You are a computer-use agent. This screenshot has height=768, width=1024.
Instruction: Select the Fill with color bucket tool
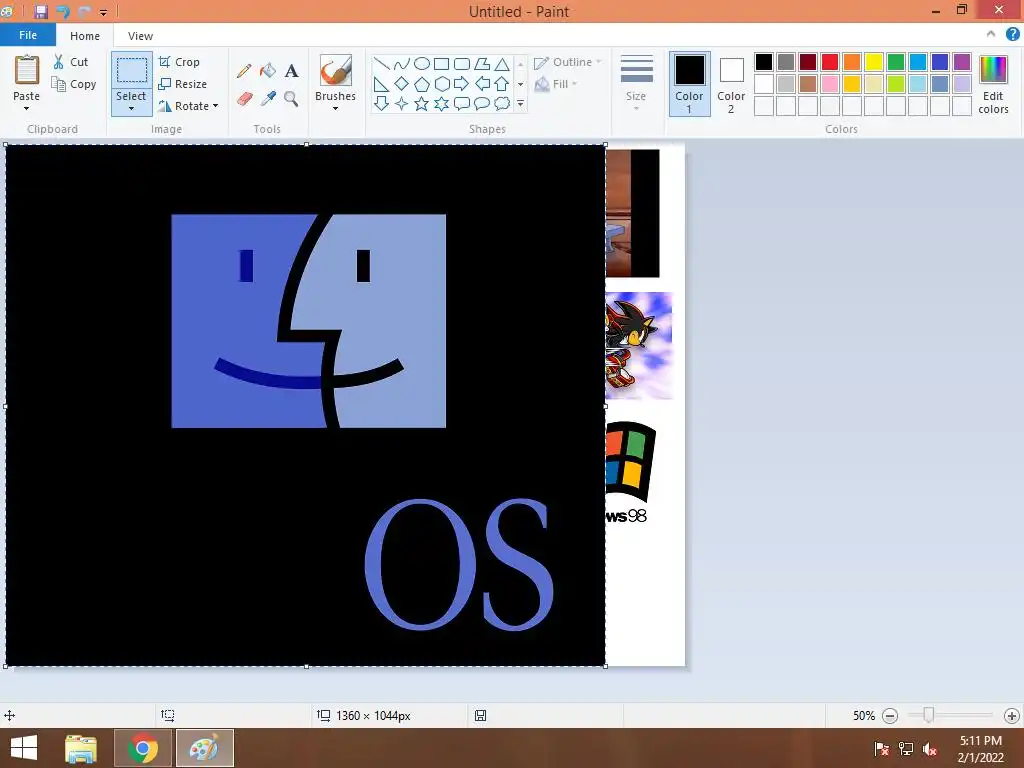[x=268, y=71]
